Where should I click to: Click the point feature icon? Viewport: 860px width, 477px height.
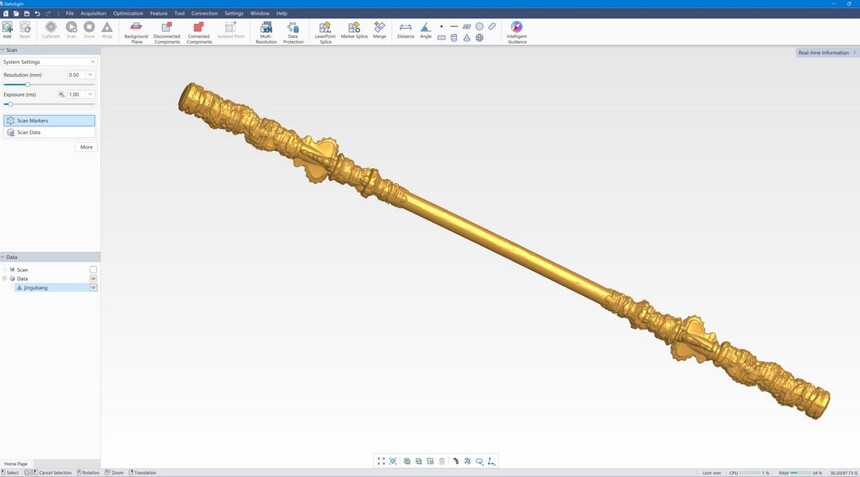click(442, 26)
